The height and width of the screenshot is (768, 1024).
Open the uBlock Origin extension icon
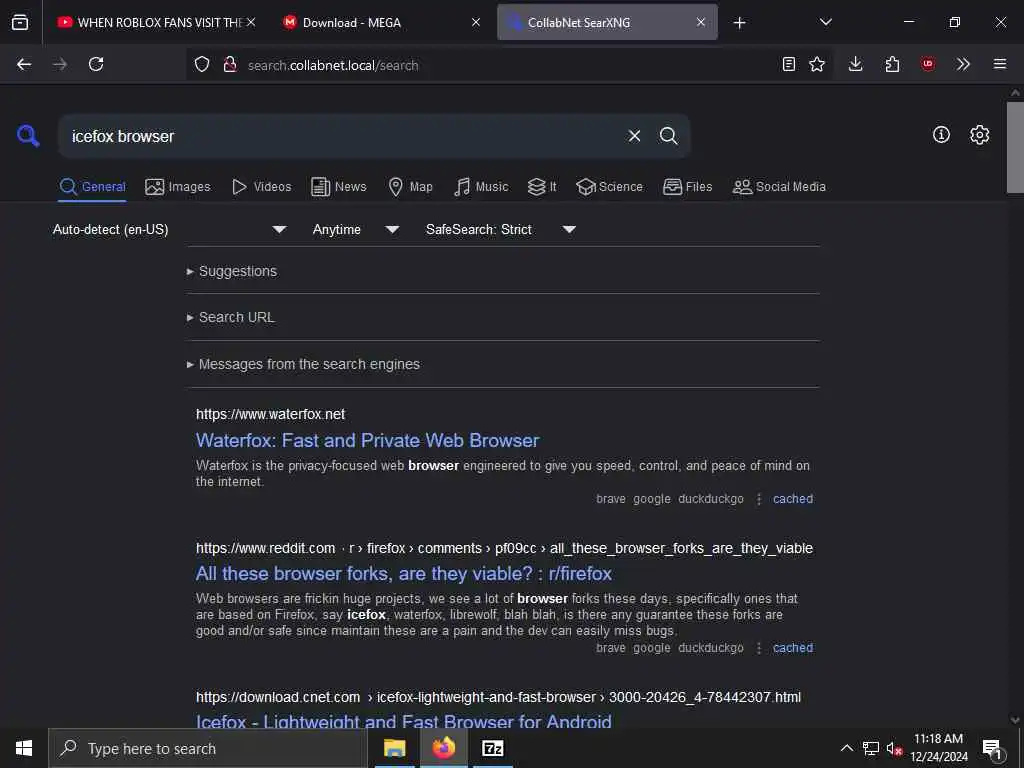point(928,64)
